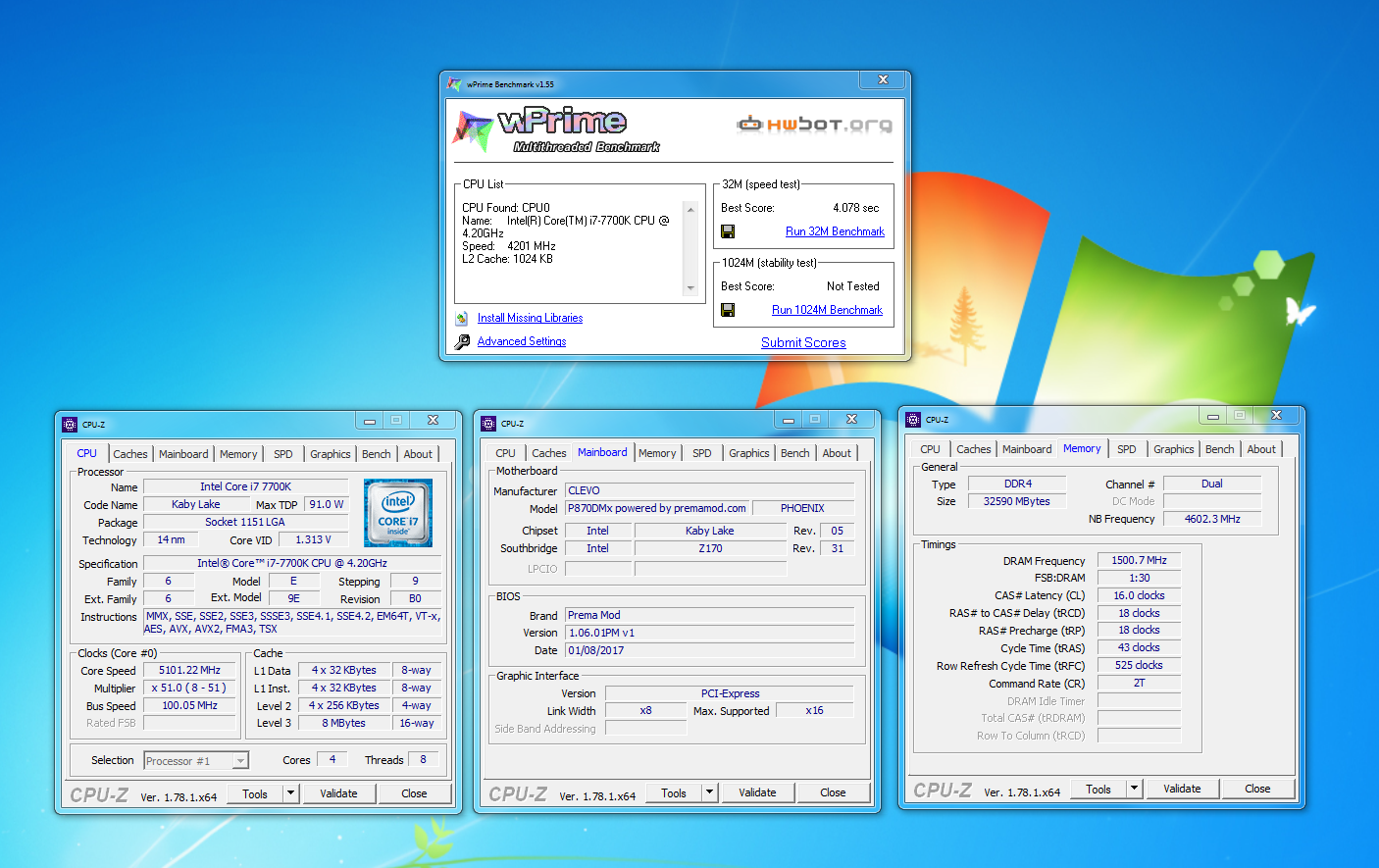
Task: Switch to Caches tab in CPU window
Action: (x=130, y=454)
